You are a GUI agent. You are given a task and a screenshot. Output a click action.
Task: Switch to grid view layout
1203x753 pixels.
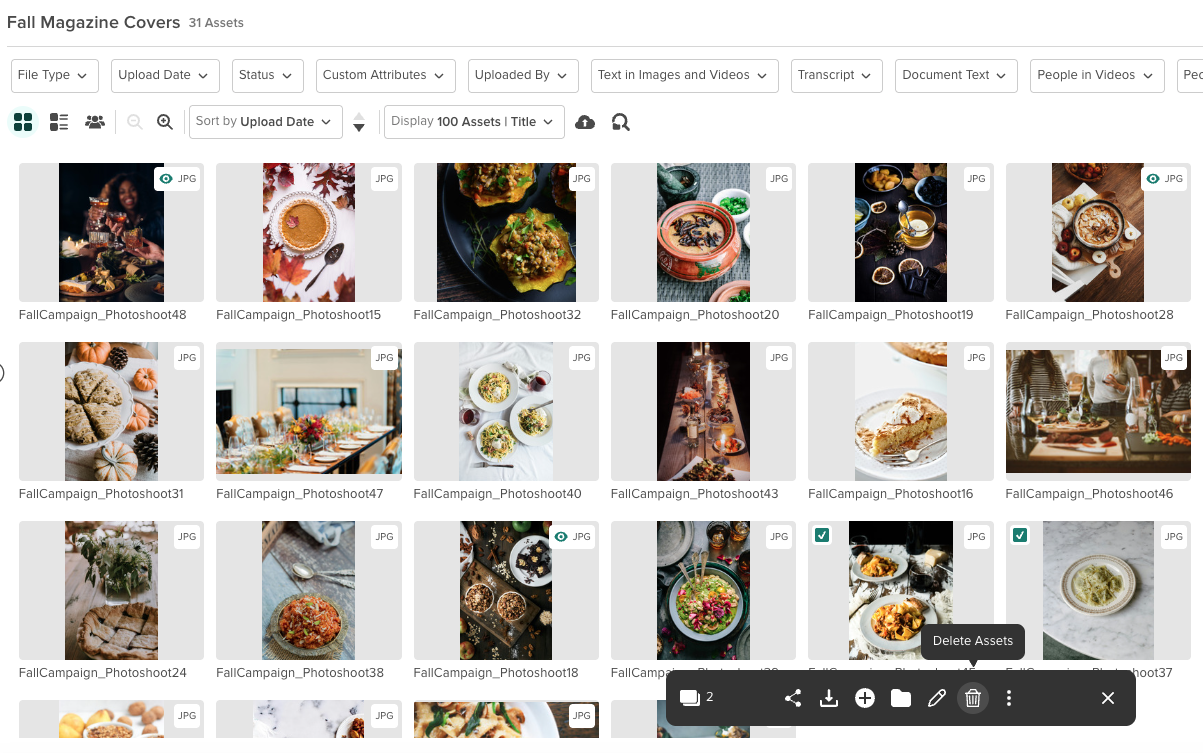pyautogui.click(x=23, y=122)
